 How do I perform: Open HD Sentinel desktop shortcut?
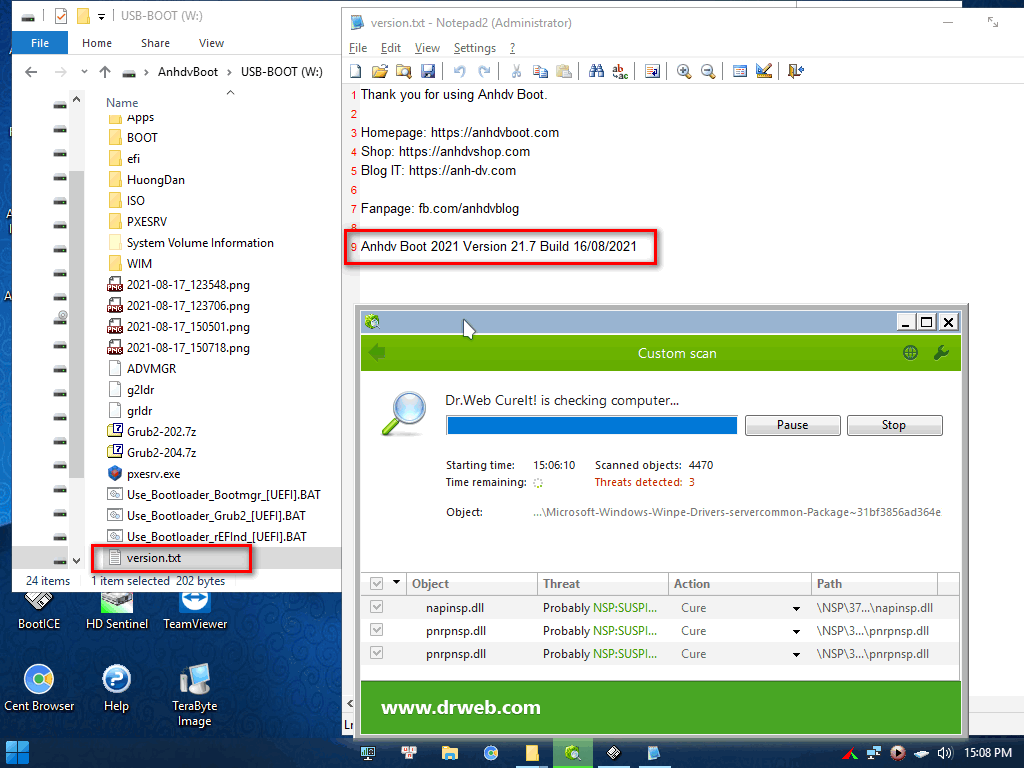[x=117, y=612]
